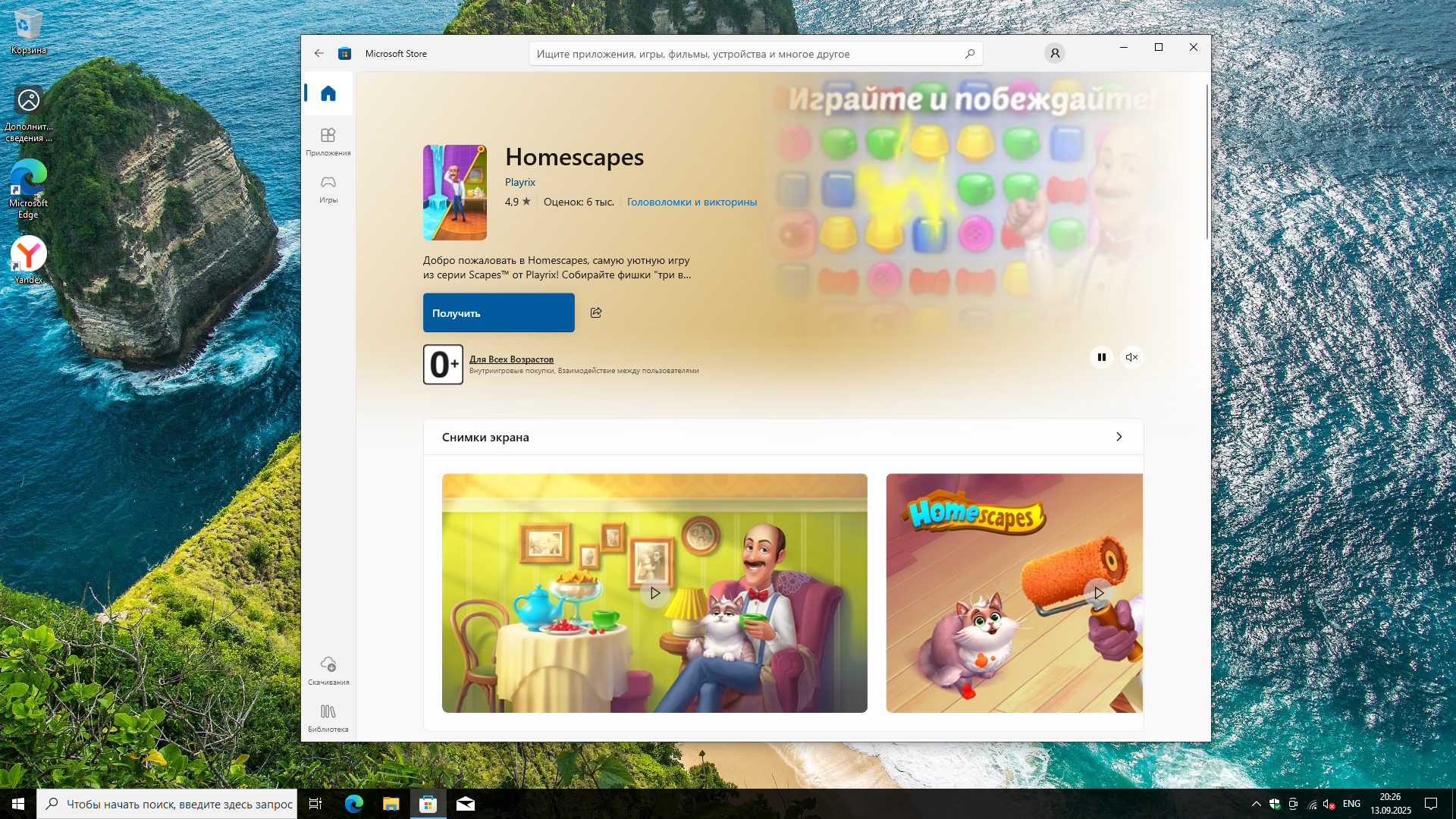Open the Для Всех Возрастов rating link
This screenshot has width=1456, height=819.
click(511, 359)
